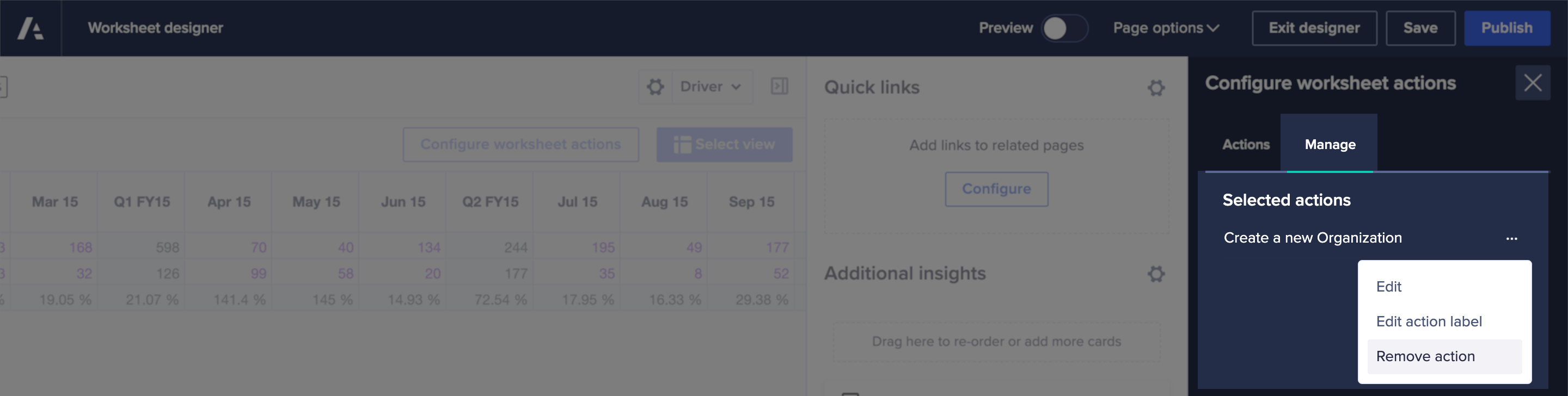Screen dimensions: 1568x396
Task: Click Configure under Add links to related pages
Action: coord(996,189)
